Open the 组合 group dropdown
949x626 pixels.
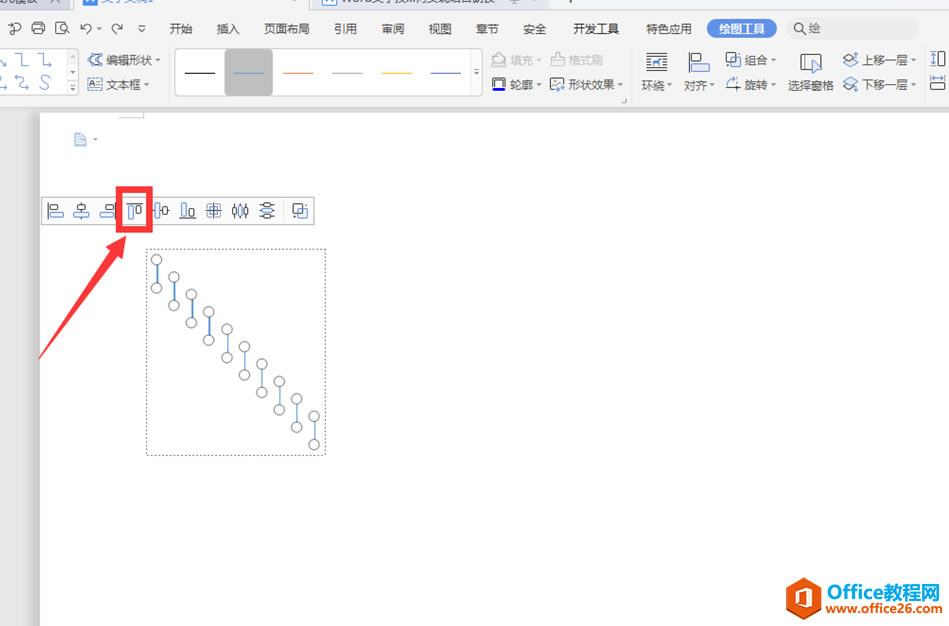click(x=750, y=60)
